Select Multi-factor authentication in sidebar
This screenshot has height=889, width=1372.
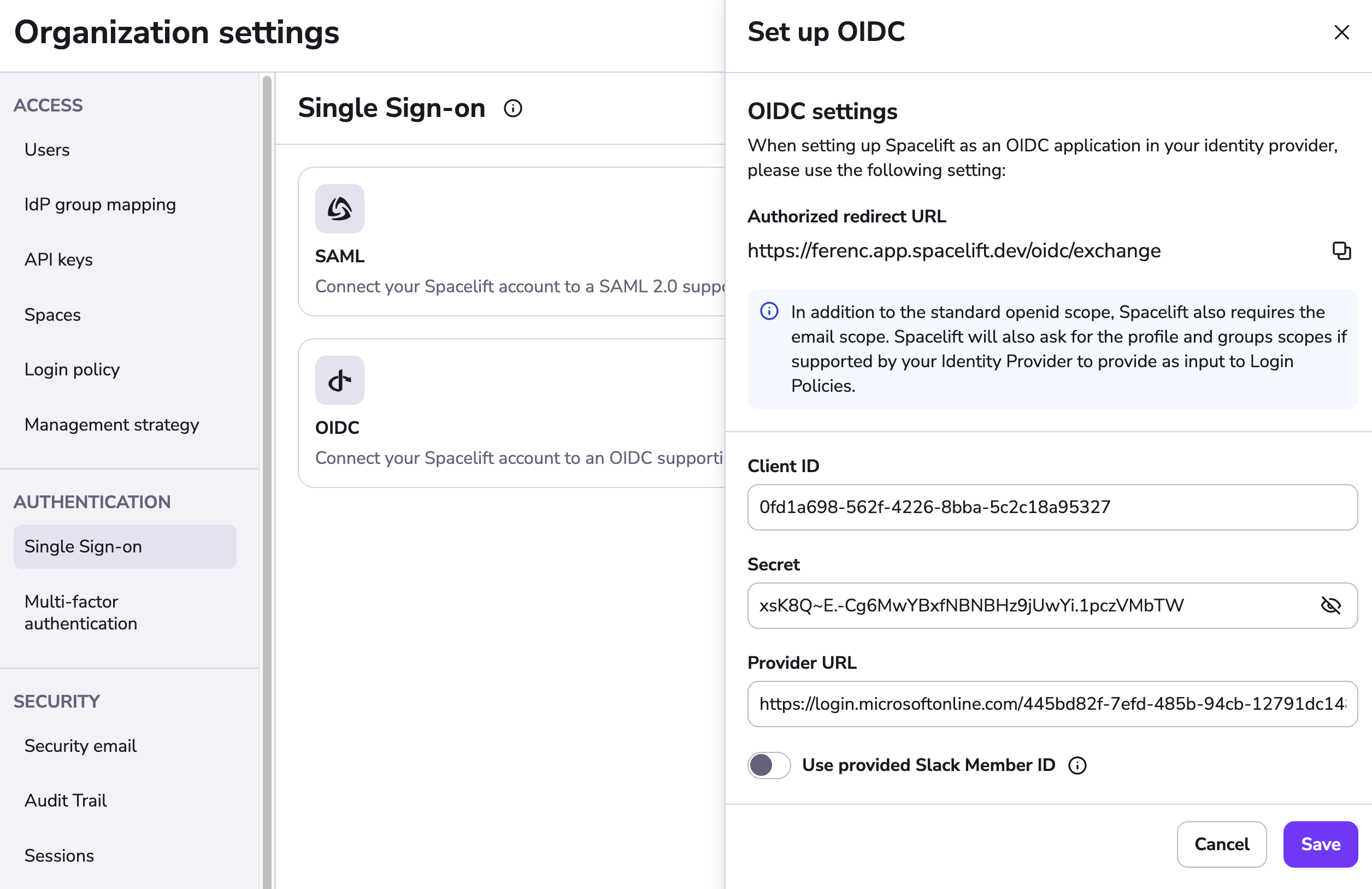(x=81, y=613)
